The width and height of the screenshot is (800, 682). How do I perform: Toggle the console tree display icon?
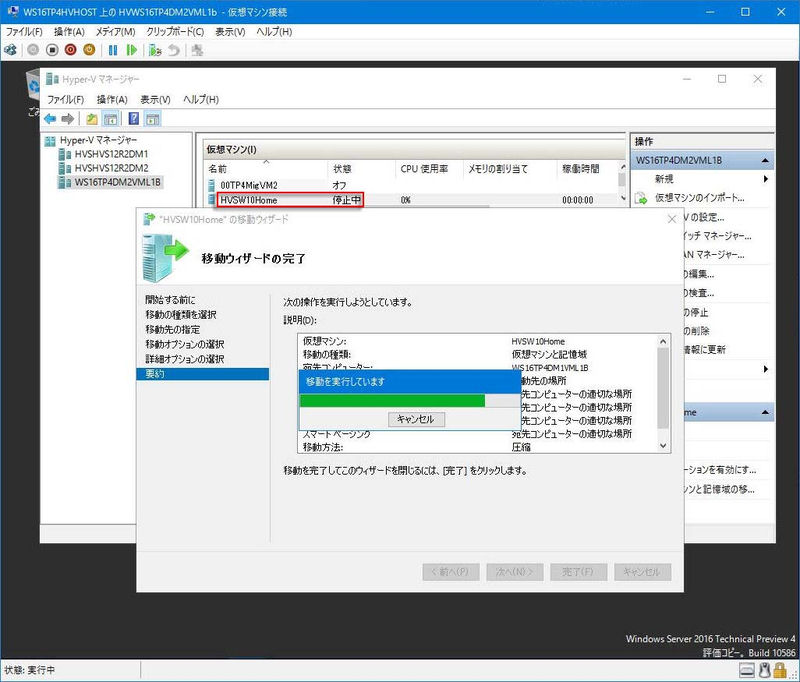coord(110,119)
